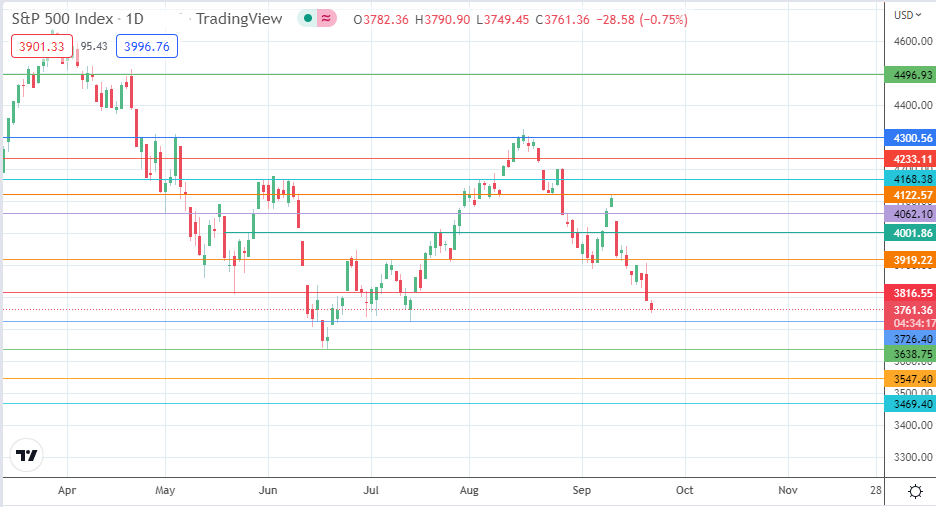
Task: Click the Nov label on time axis
Action: [x=788, y=490]
